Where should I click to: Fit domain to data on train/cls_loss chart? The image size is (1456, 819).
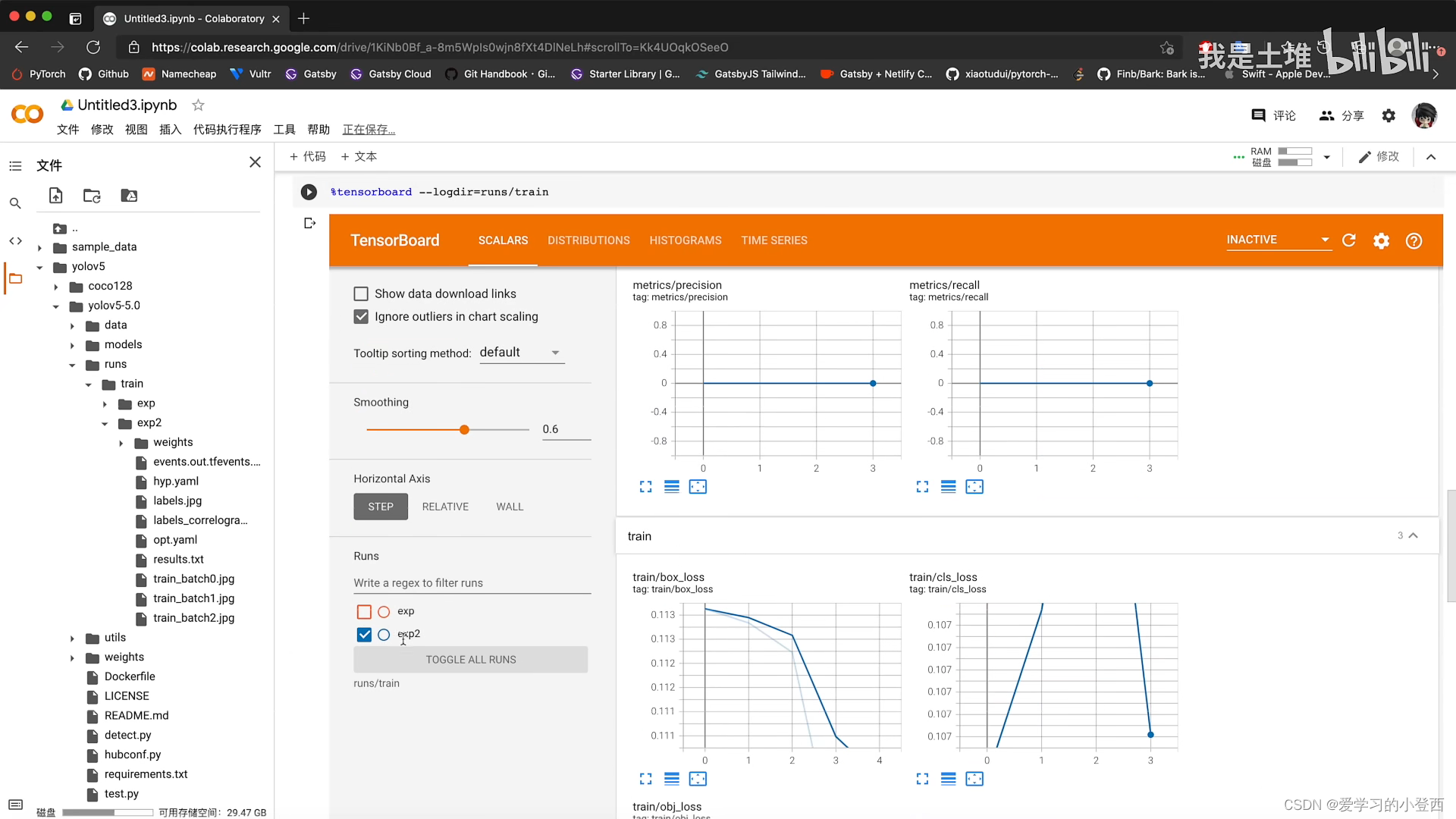(x=974, y=779)
